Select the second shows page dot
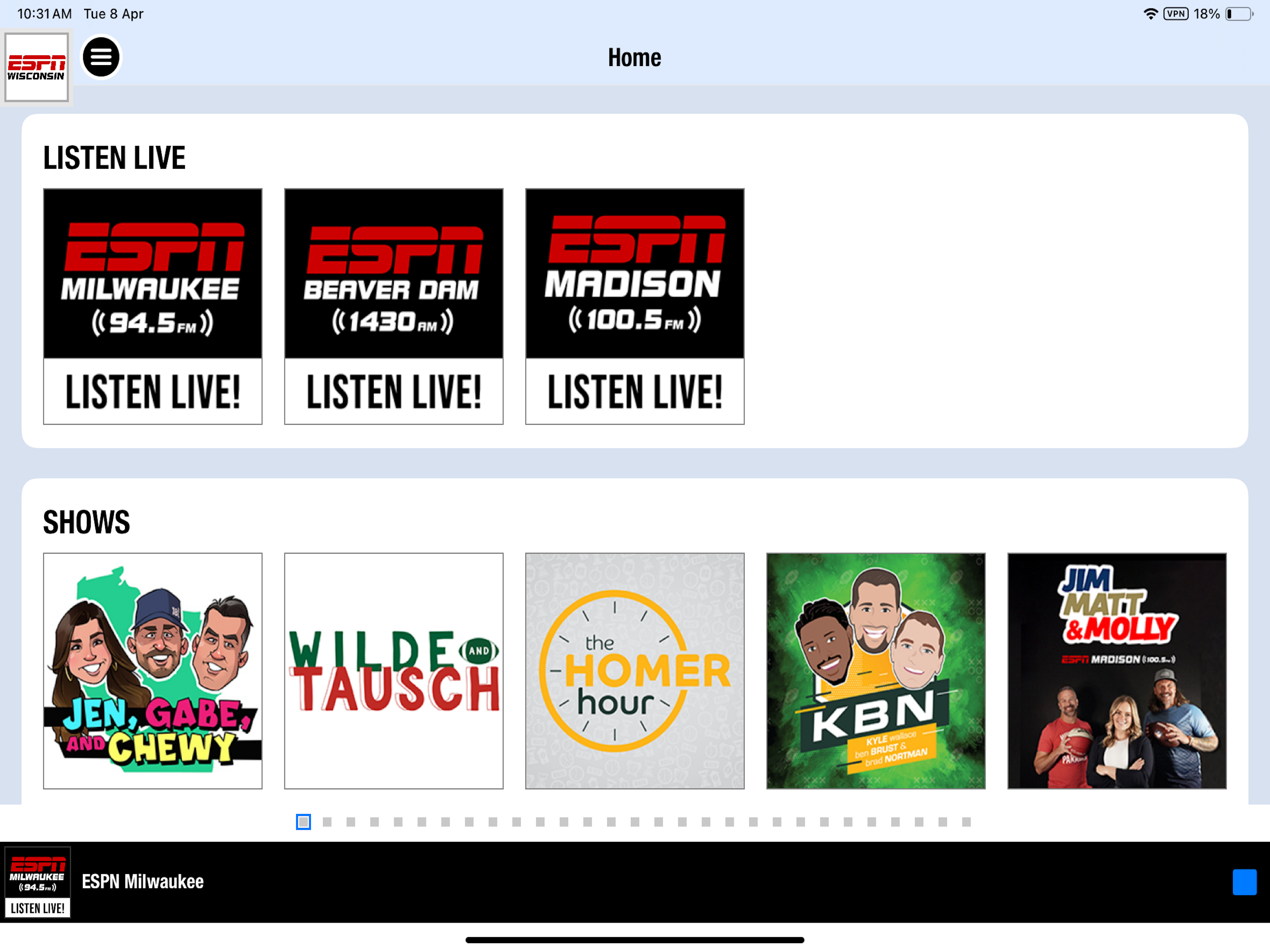This screenshot has height=952, width=1270. click(327, 822)
